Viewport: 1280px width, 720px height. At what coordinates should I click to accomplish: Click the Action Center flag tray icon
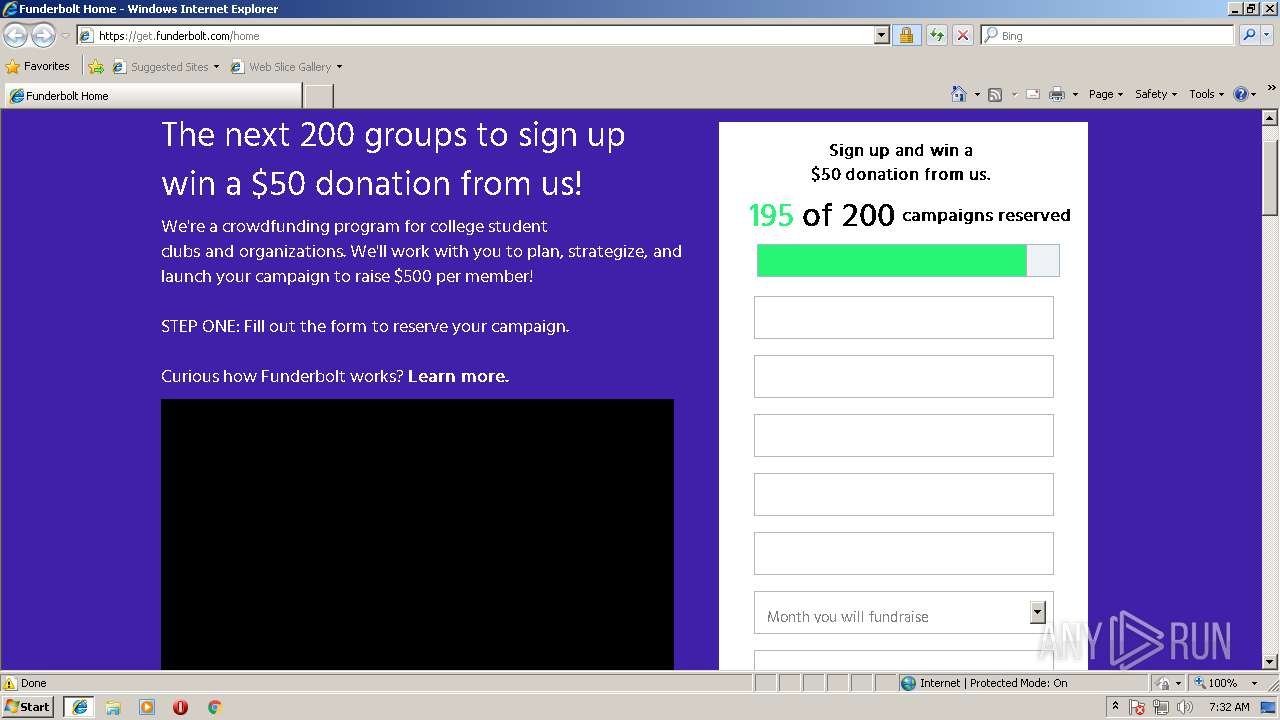[1138, 707]
